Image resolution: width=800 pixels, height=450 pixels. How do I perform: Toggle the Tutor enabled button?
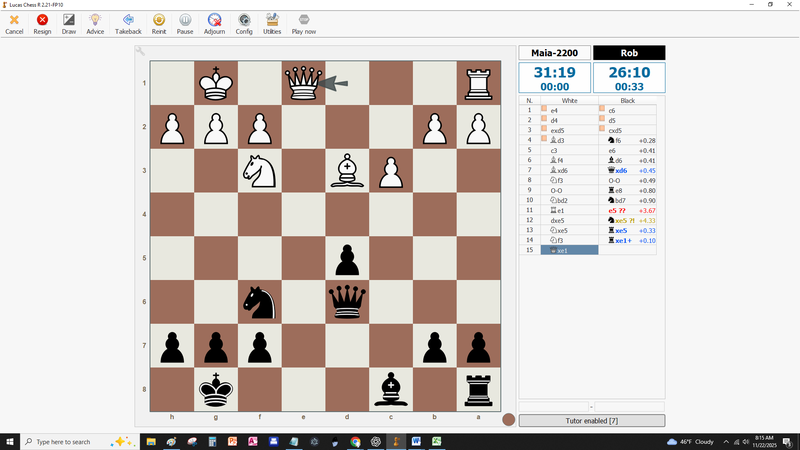coord(591,420)
